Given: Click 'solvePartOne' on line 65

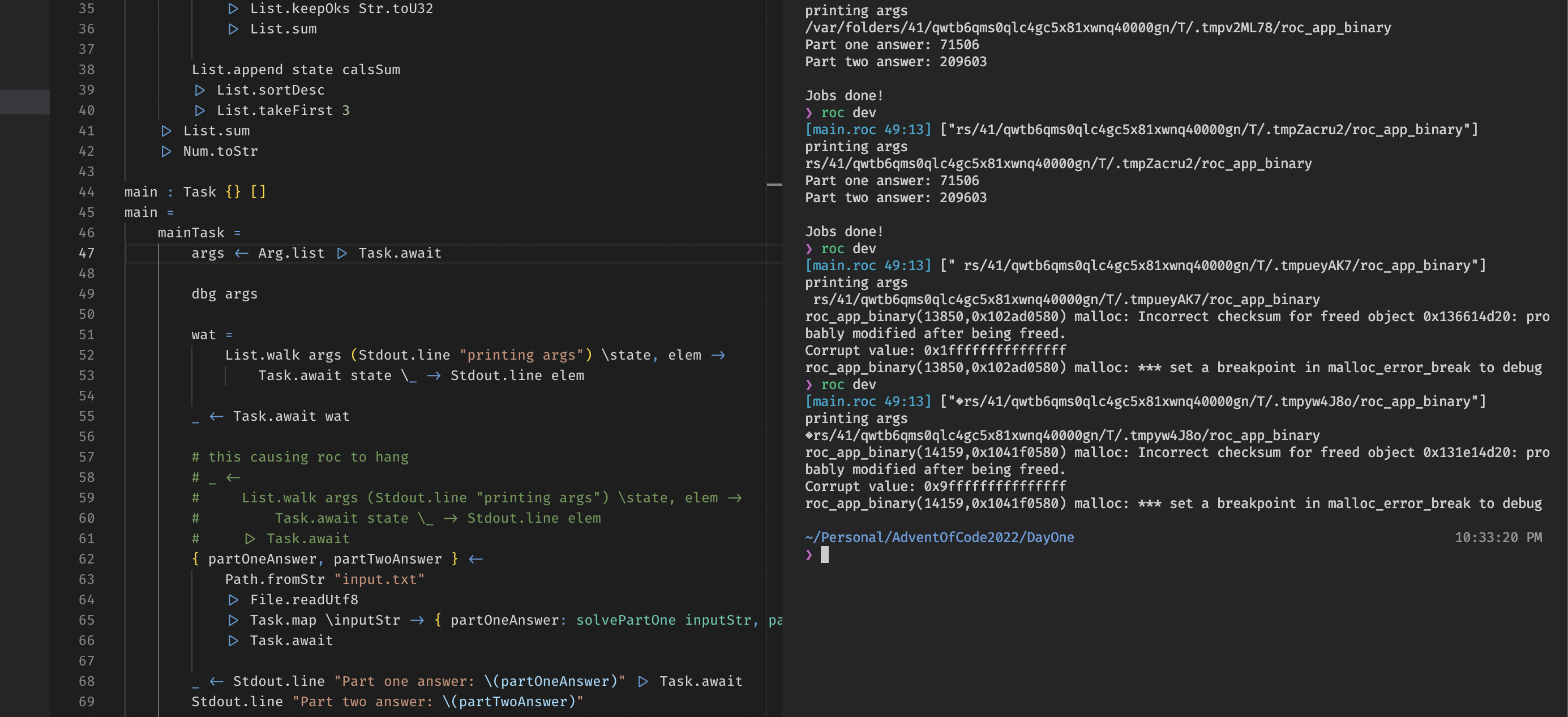Looking at the screenshot, I should 626,620.
